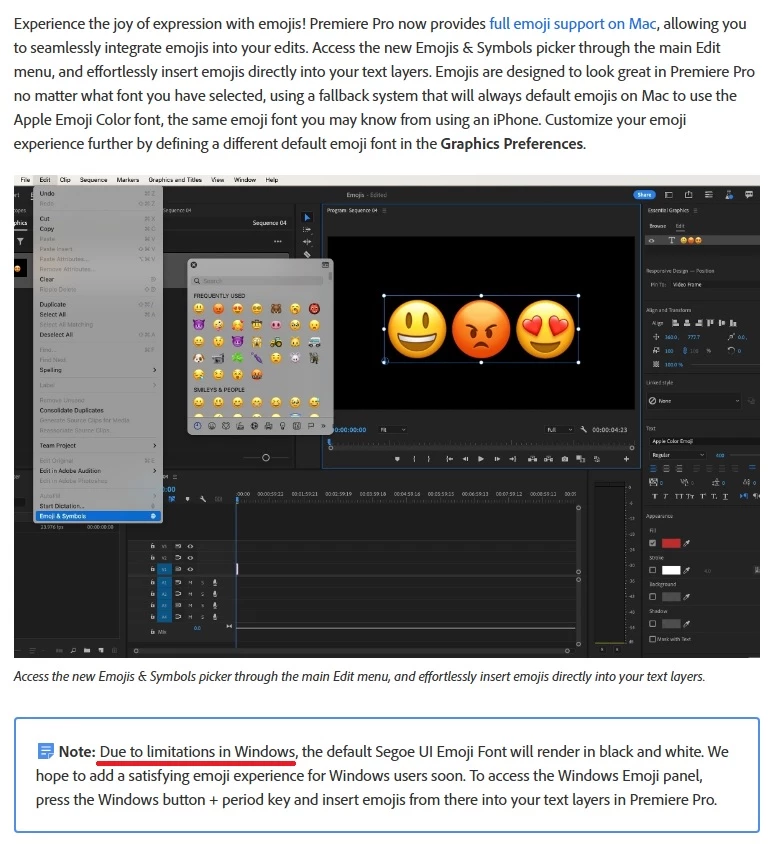Open the Quick Export icon

point(689,195)
